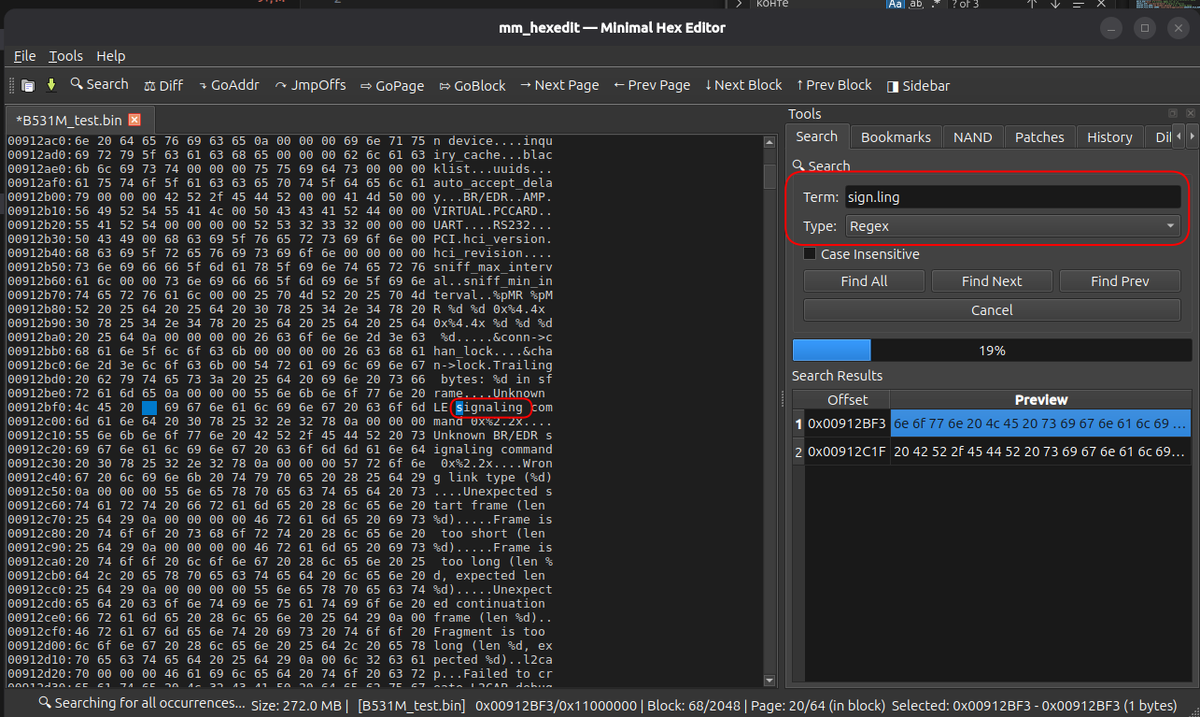Click offset label 00912c00
1200x717 pixels.
[39, 422]
